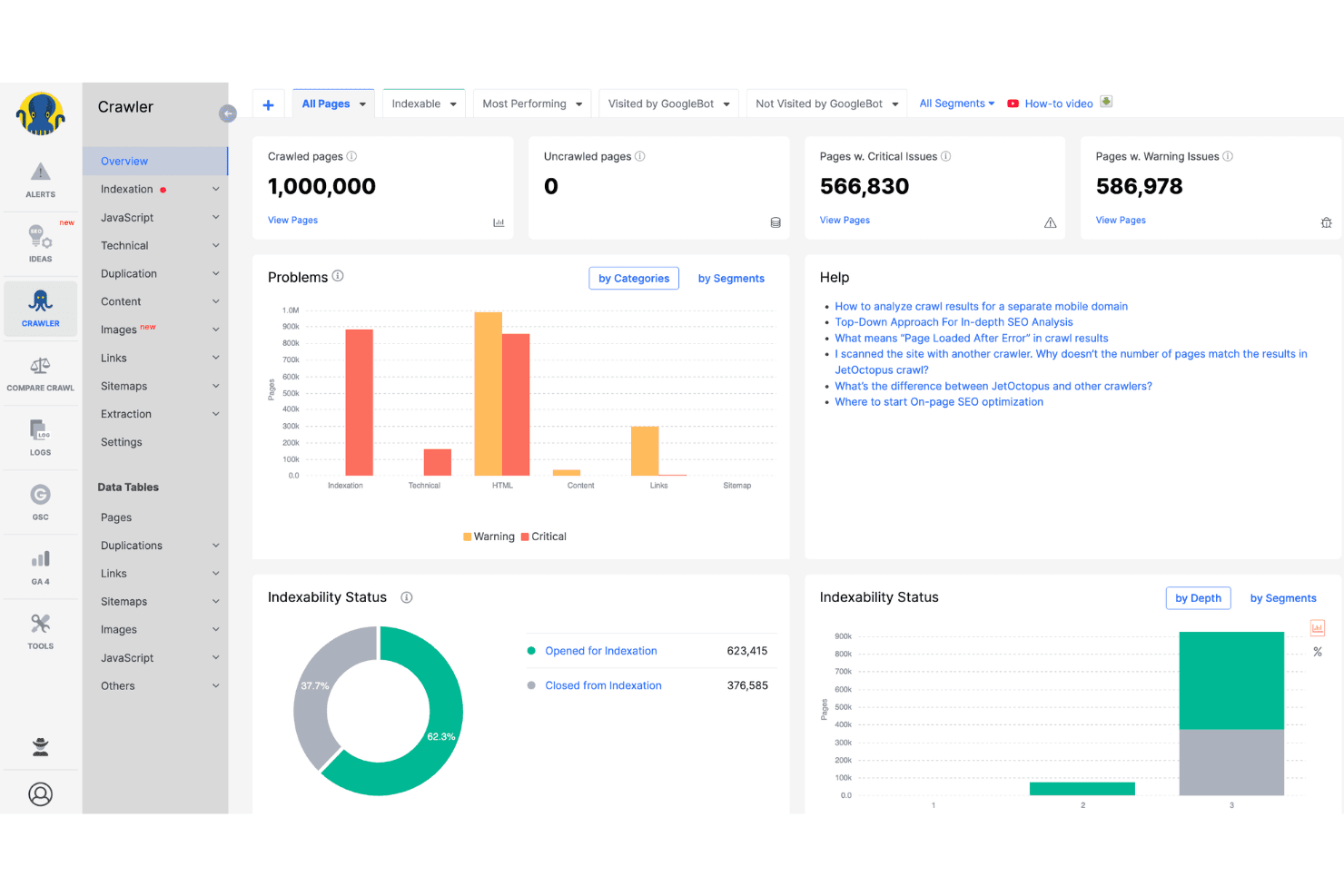Select the All Pages tab
1344x896 pixels.
point(325,104)
